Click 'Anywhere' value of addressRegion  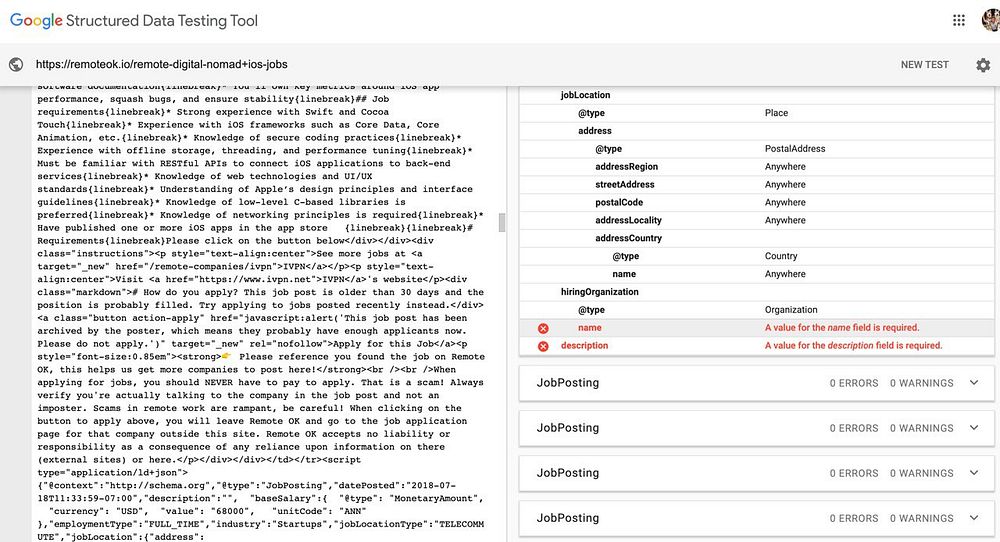tap(785, 166)
